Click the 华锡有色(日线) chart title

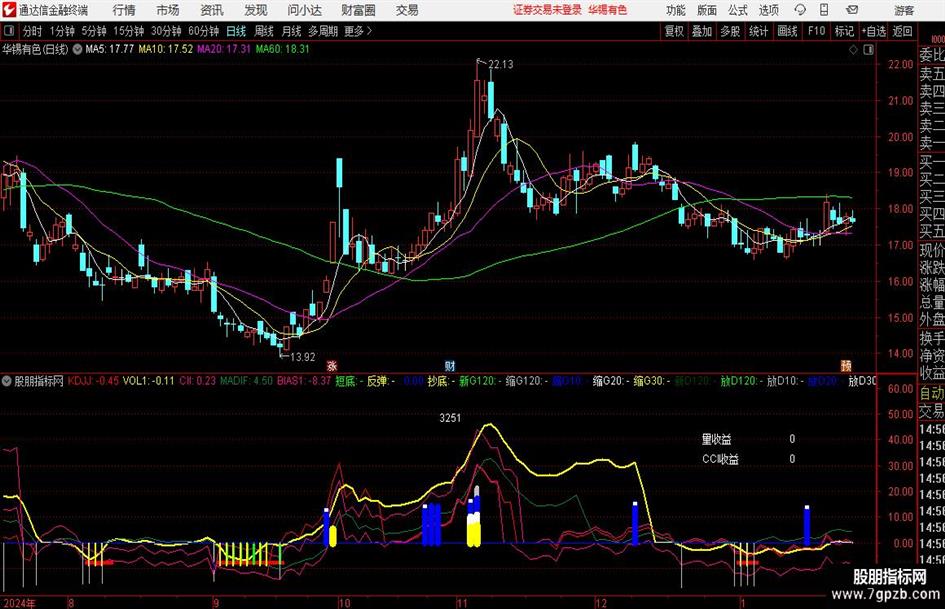coord(35,49)
